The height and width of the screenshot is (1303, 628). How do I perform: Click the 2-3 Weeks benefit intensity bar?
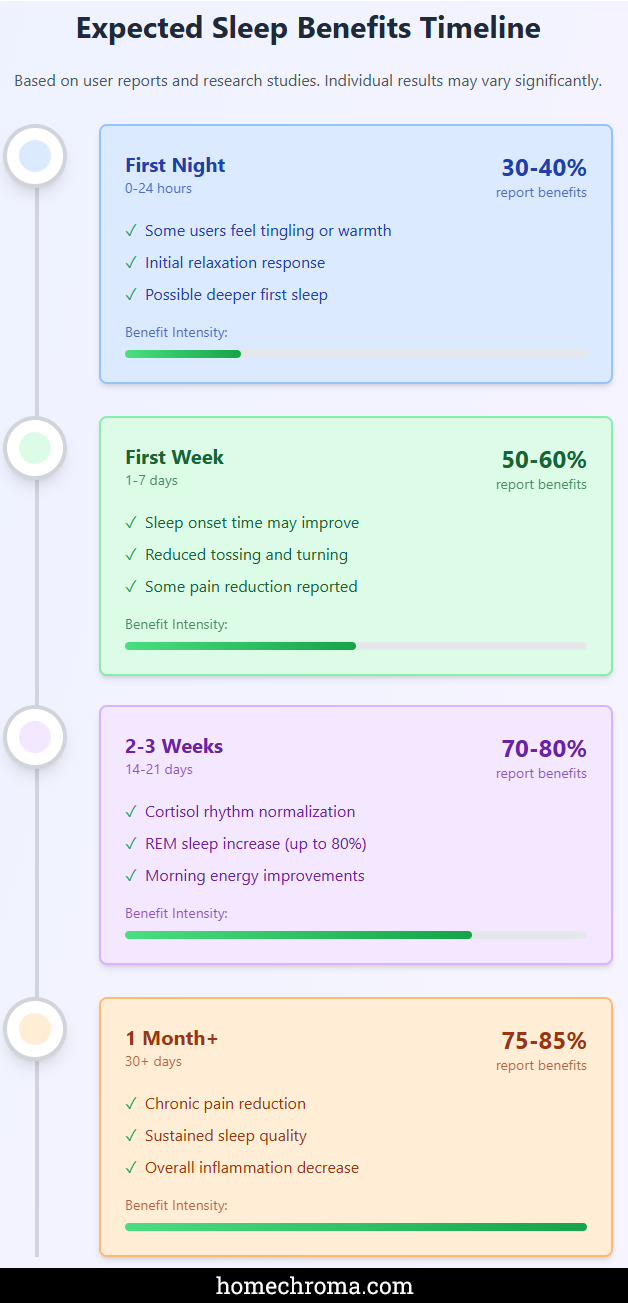[x=355, y=935]
